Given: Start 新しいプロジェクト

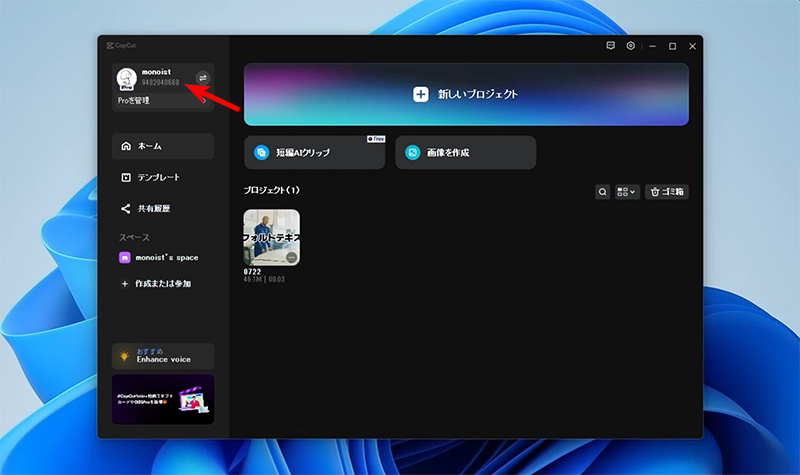Looking at the screenshot, I should [466, 94].
